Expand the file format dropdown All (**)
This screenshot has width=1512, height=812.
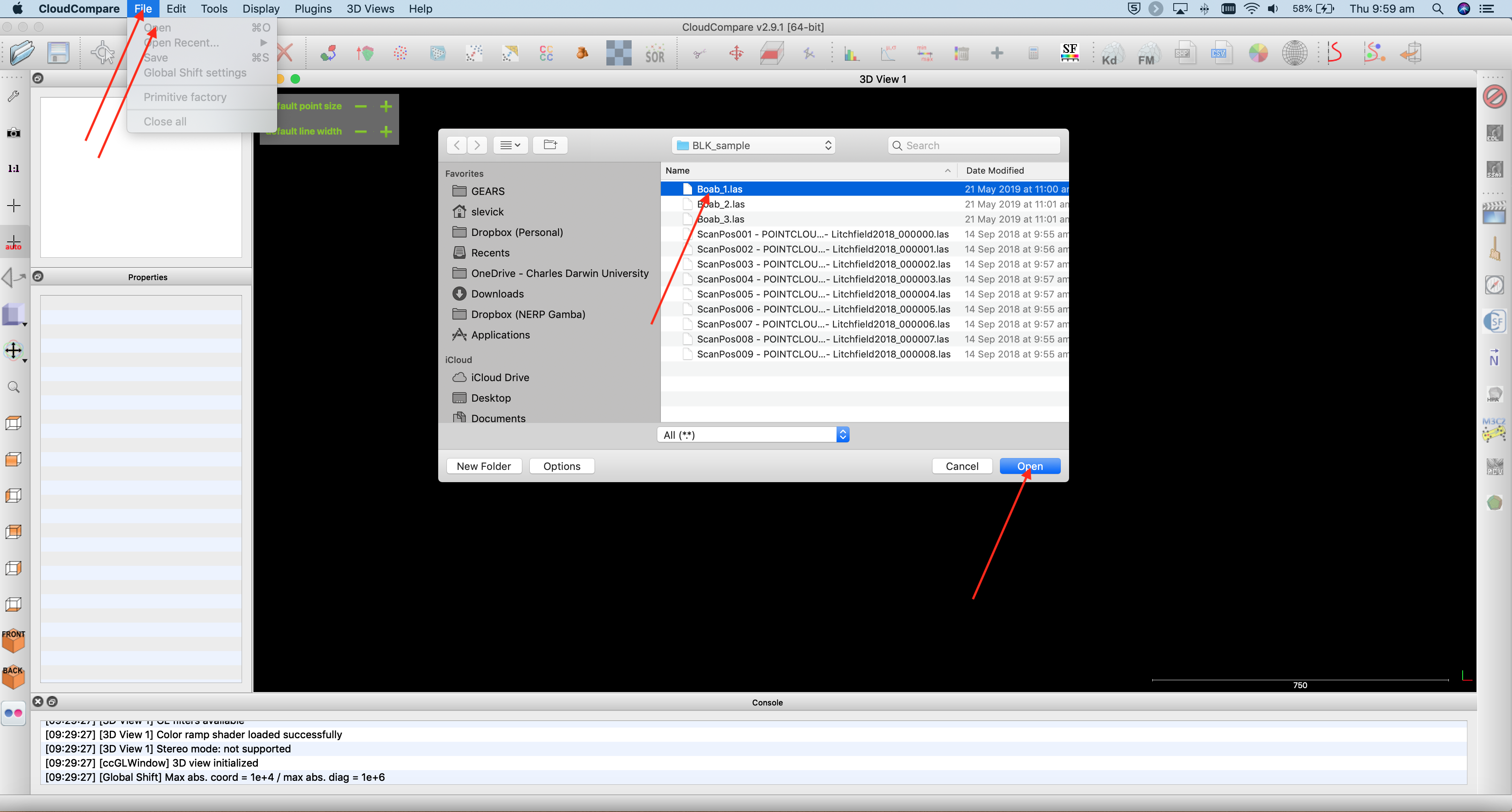pos(843,434)
